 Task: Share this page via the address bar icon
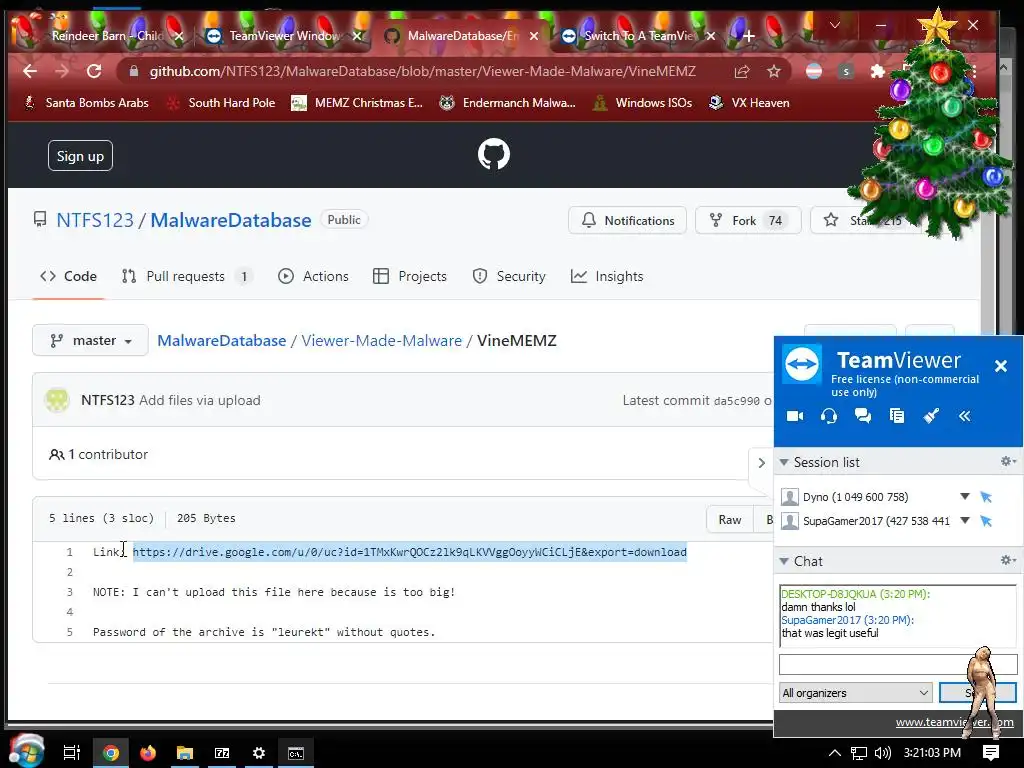(x=742, y=71)
